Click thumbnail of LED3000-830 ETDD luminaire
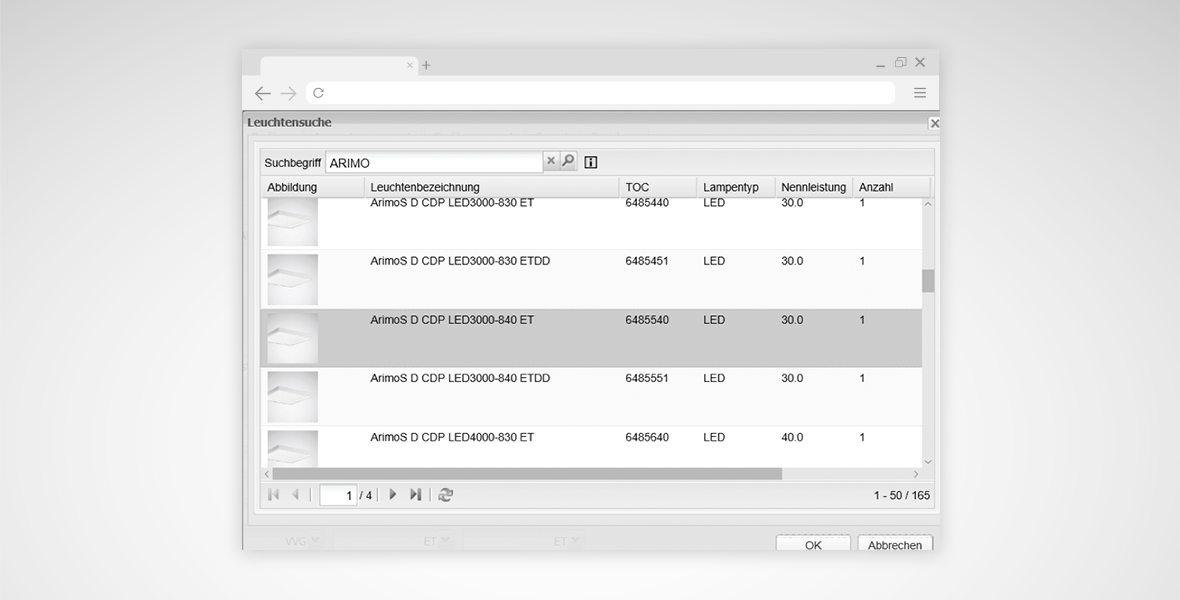The width and height of the screenshot is (1180, 600). coord(293,279)
